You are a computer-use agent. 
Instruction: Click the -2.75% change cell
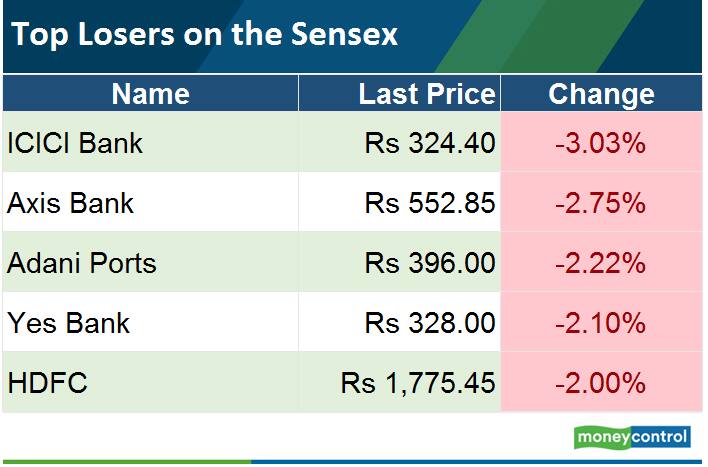(x=601, y=203)
